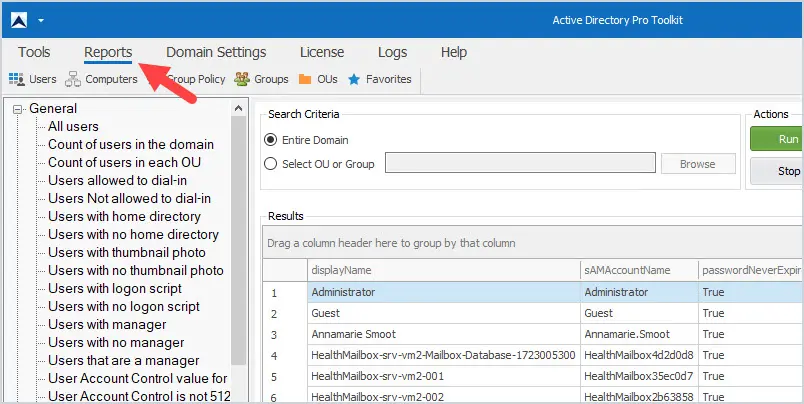The height and width of the screenshot is (404, 804).
Task: Click the Browse button
Action: tap(698, 164)
